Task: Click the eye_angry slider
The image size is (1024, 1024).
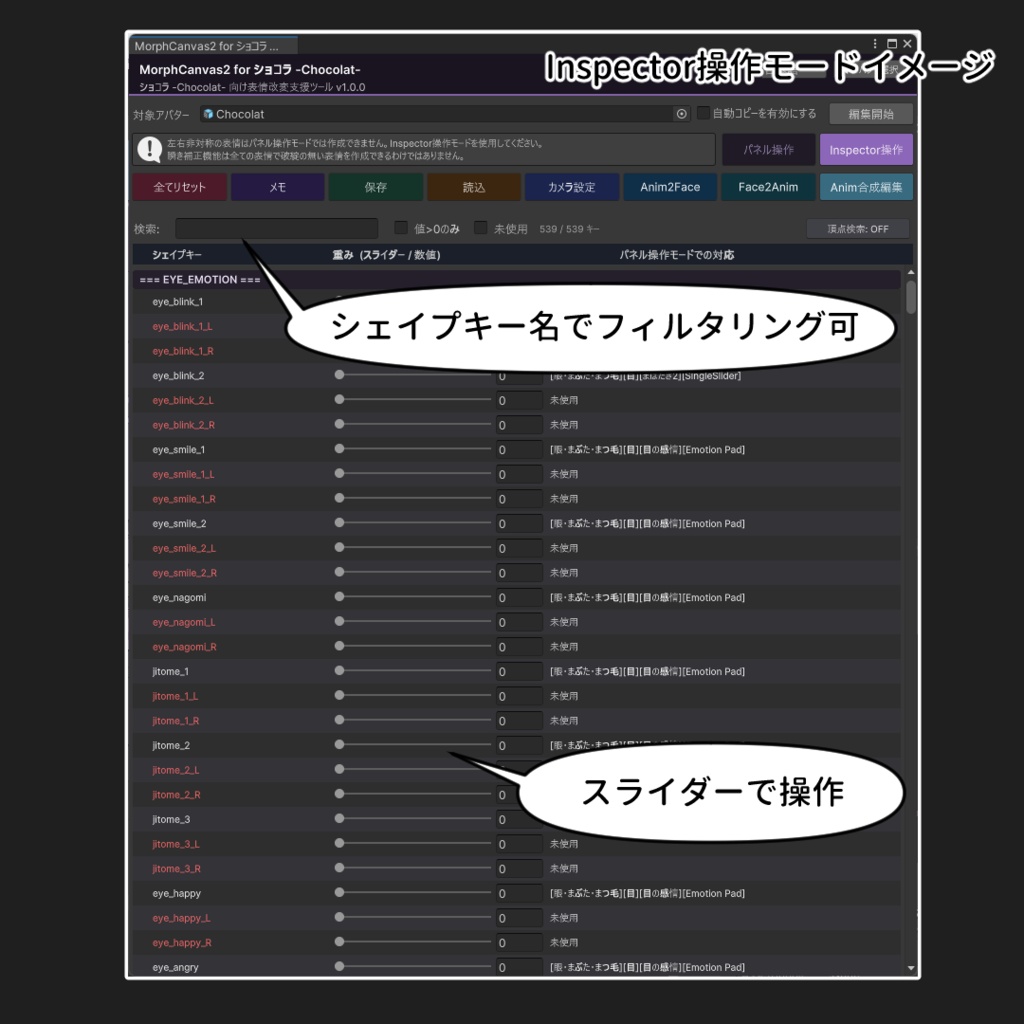Action: [413, 966]
